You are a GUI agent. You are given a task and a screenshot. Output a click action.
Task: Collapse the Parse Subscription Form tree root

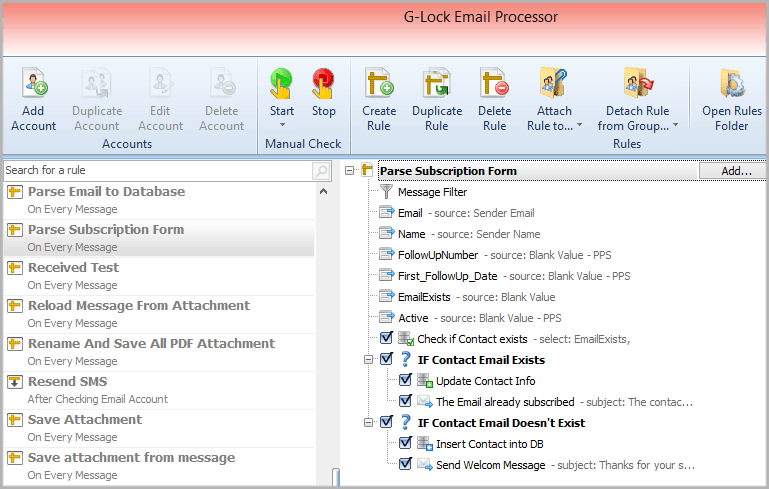click(349, 171)
